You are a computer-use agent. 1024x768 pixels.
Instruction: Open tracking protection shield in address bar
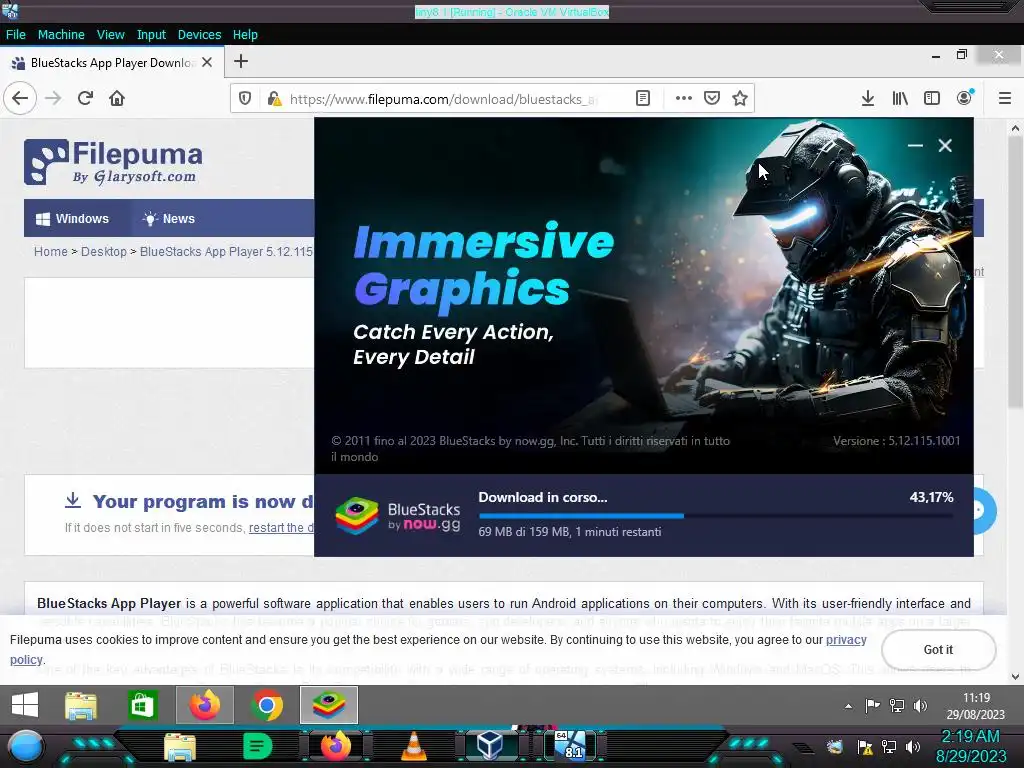point(245,99)
